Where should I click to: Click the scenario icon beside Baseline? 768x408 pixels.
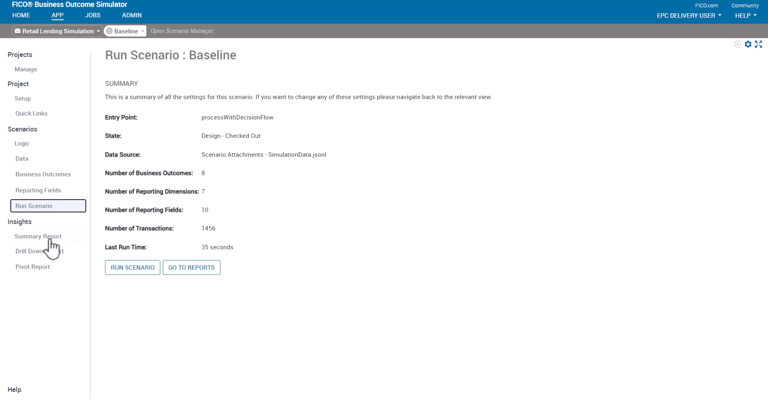tap(109, 31)
